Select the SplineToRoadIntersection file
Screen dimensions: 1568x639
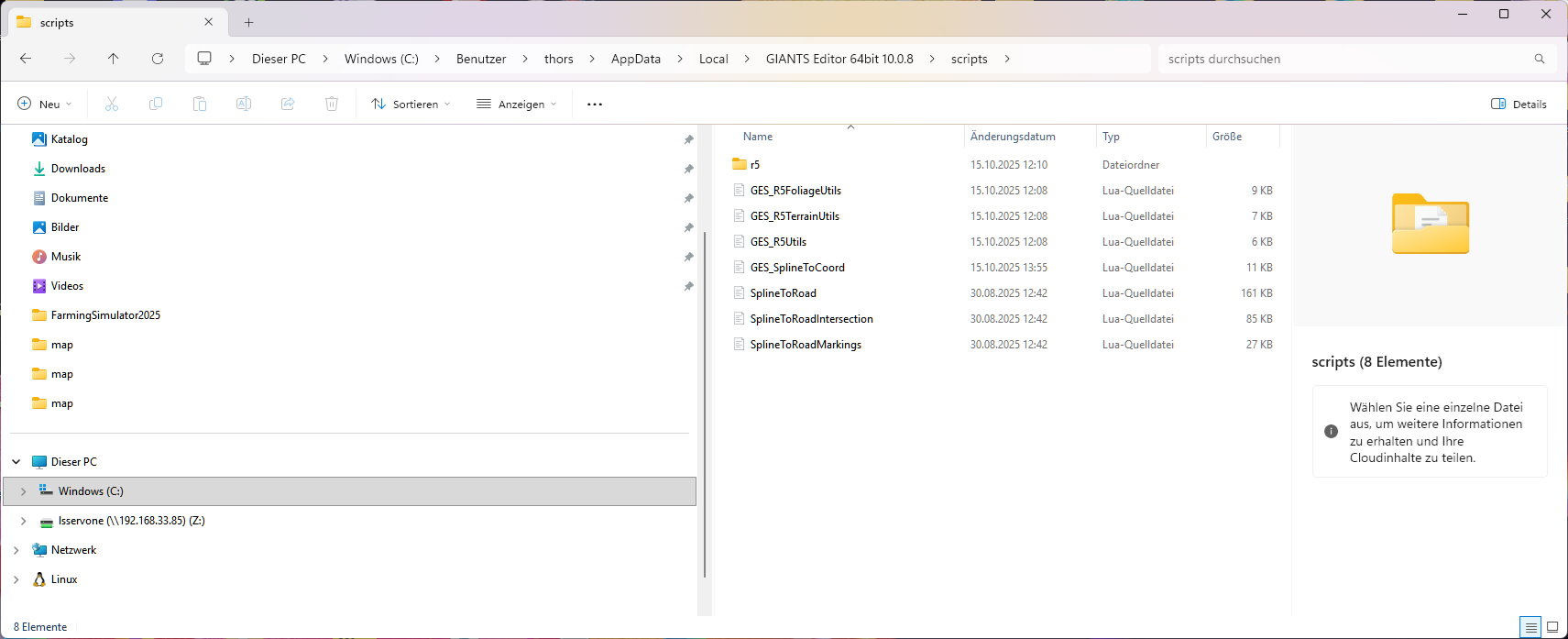click(x=811, y=319)
